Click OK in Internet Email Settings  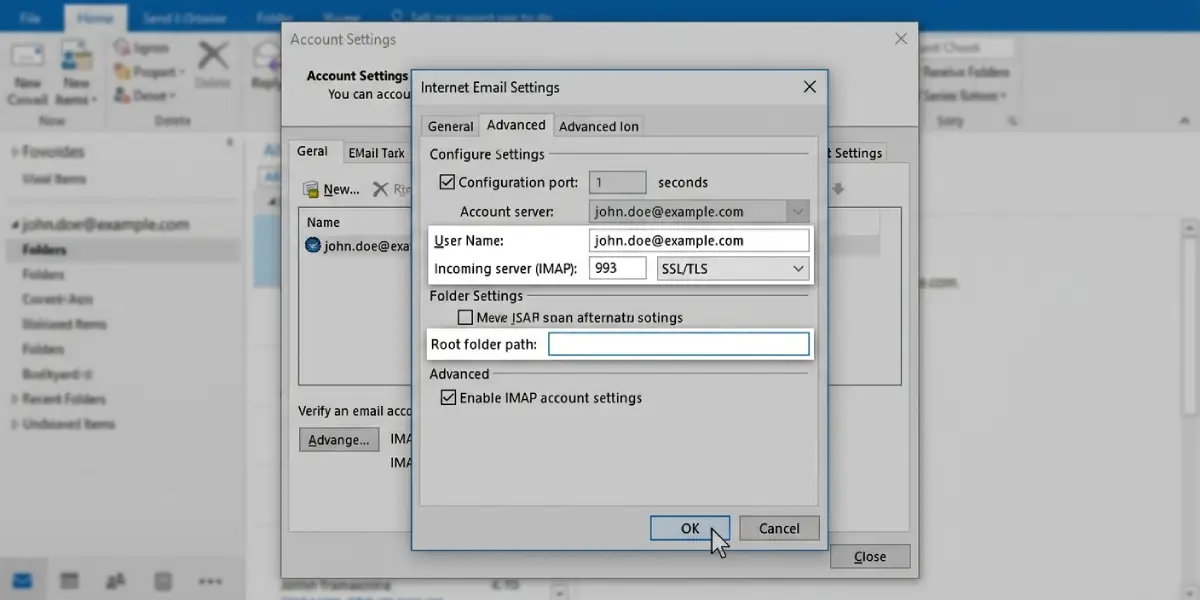pos(690,528)
